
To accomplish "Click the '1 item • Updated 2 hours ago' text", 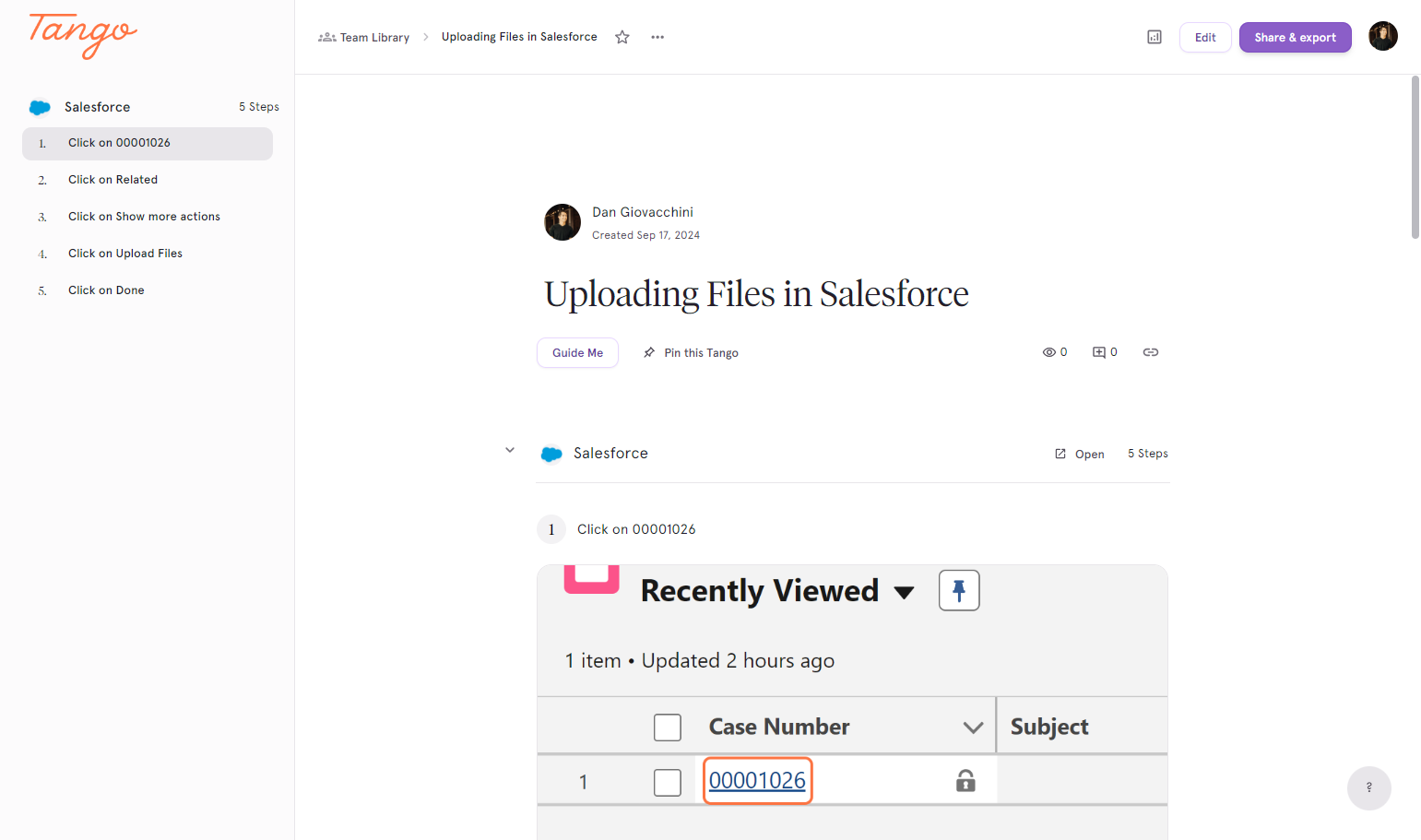I will (699, 661).
